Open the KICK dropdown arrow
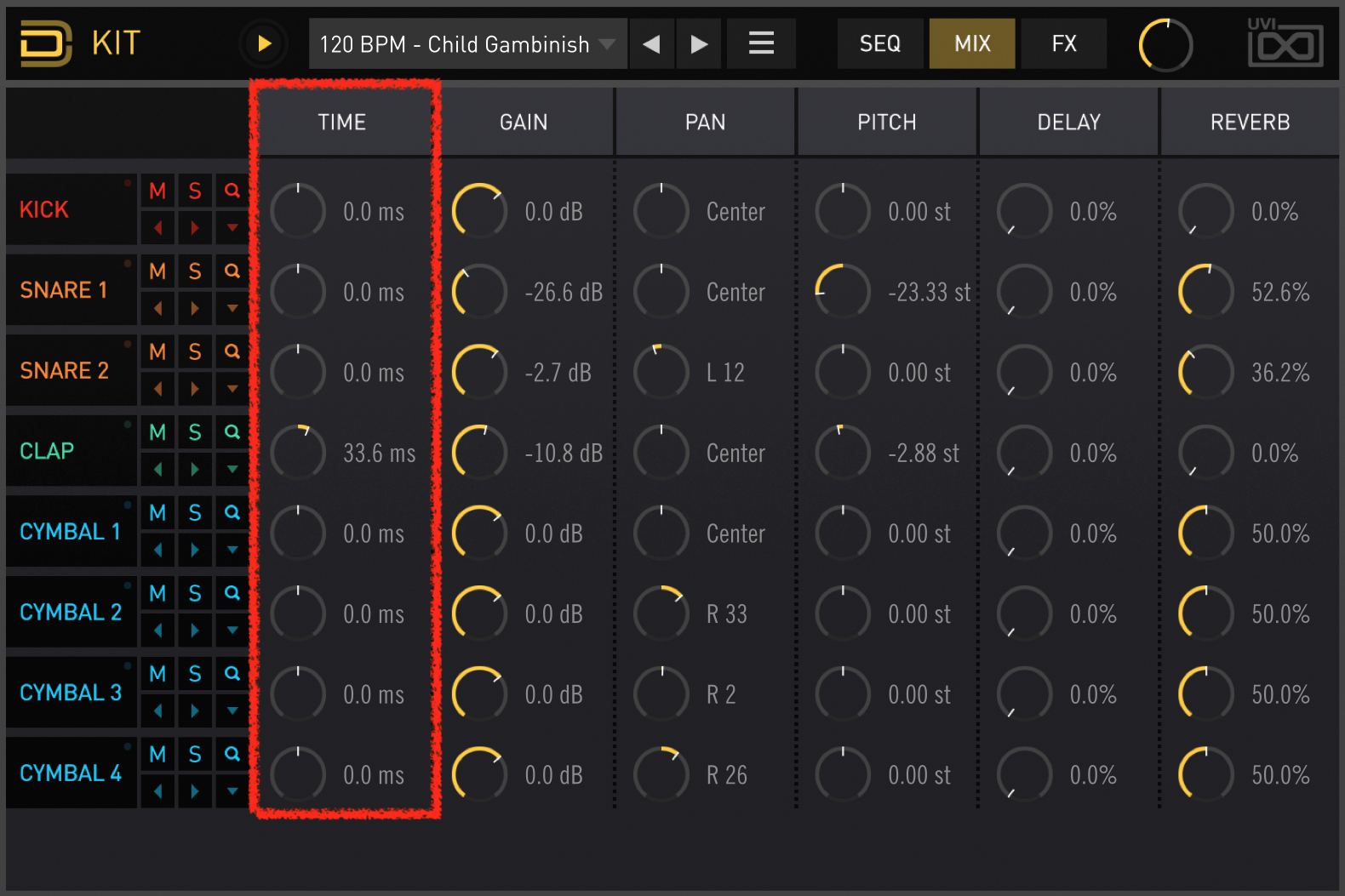1345x896 pixels. click(232, 228)
